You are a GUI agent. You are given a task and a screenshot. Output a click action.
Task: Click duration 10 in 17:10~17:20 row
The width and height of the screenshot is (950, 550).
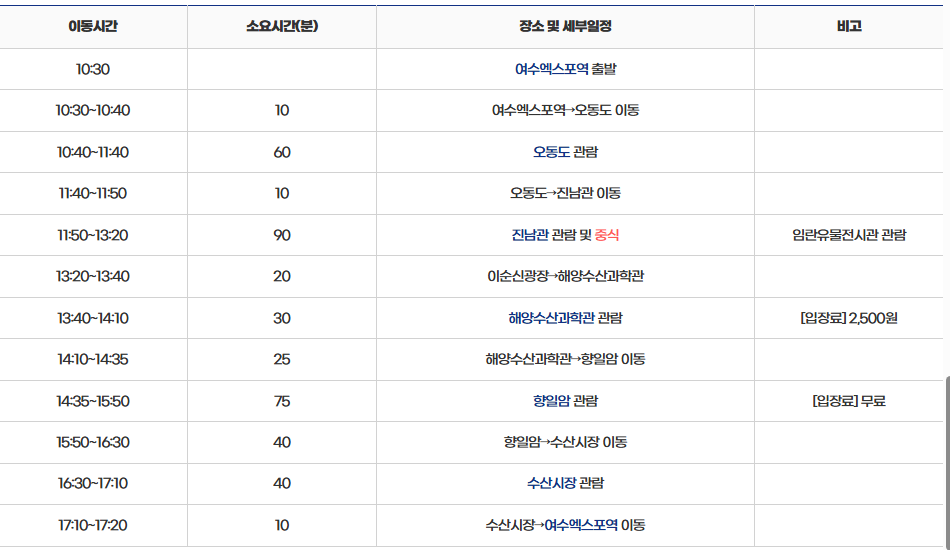[x=282, y=525]
